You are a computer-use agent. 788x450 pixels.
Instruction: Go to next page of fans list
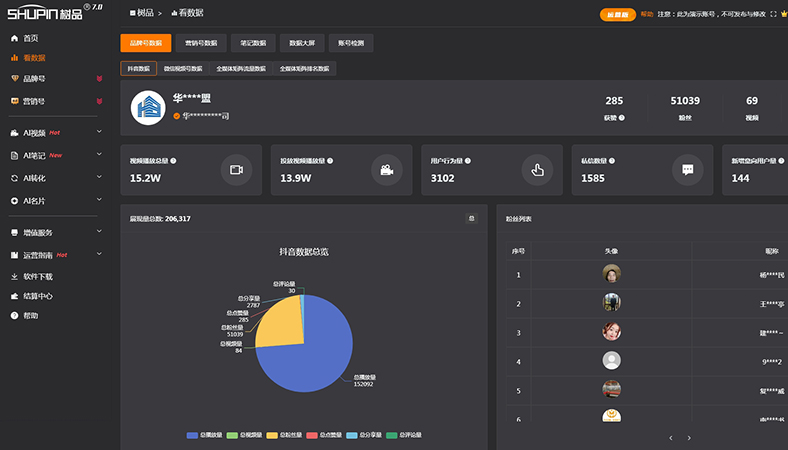point(688,438)
